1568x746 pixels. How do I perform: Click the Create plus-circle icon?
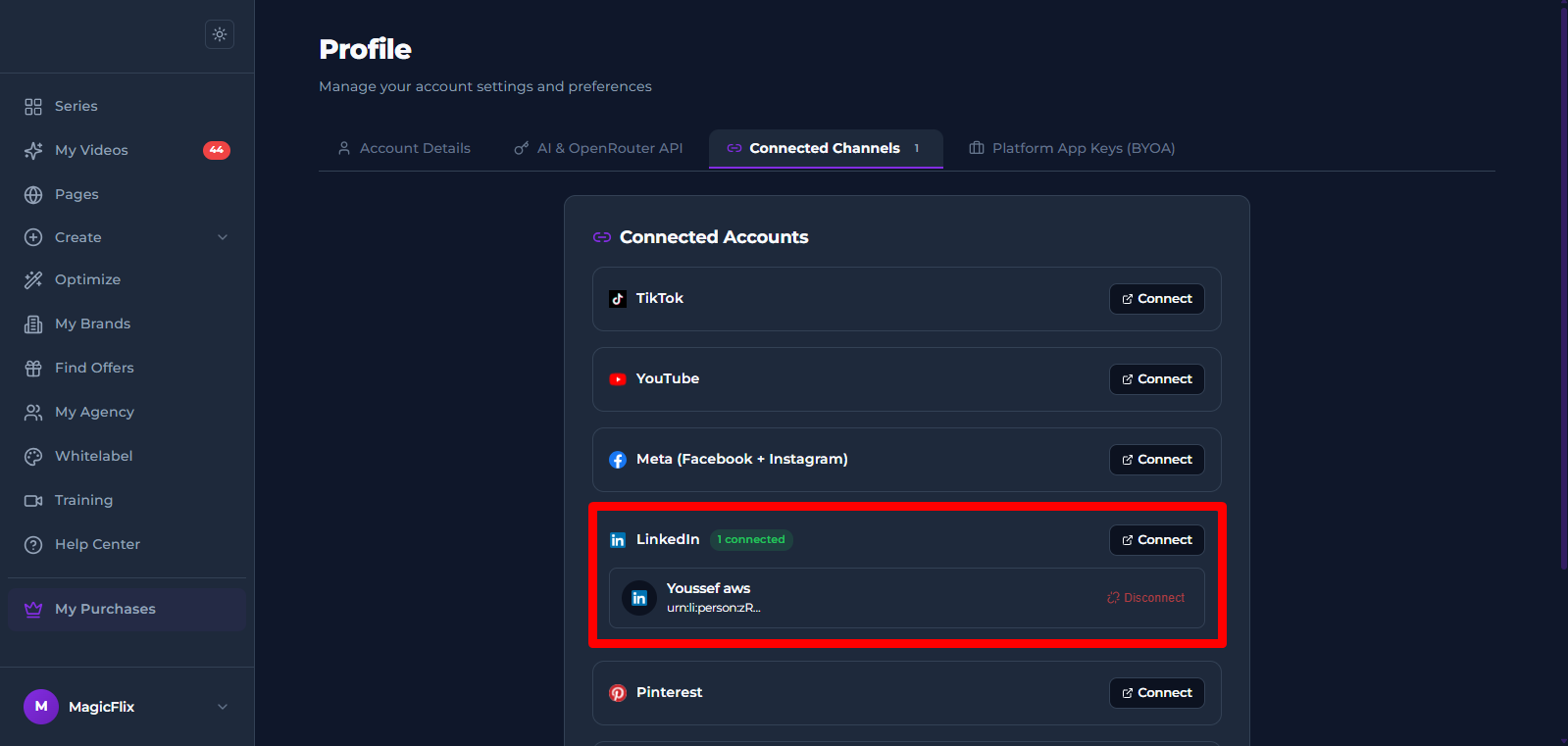pos(33,237)
